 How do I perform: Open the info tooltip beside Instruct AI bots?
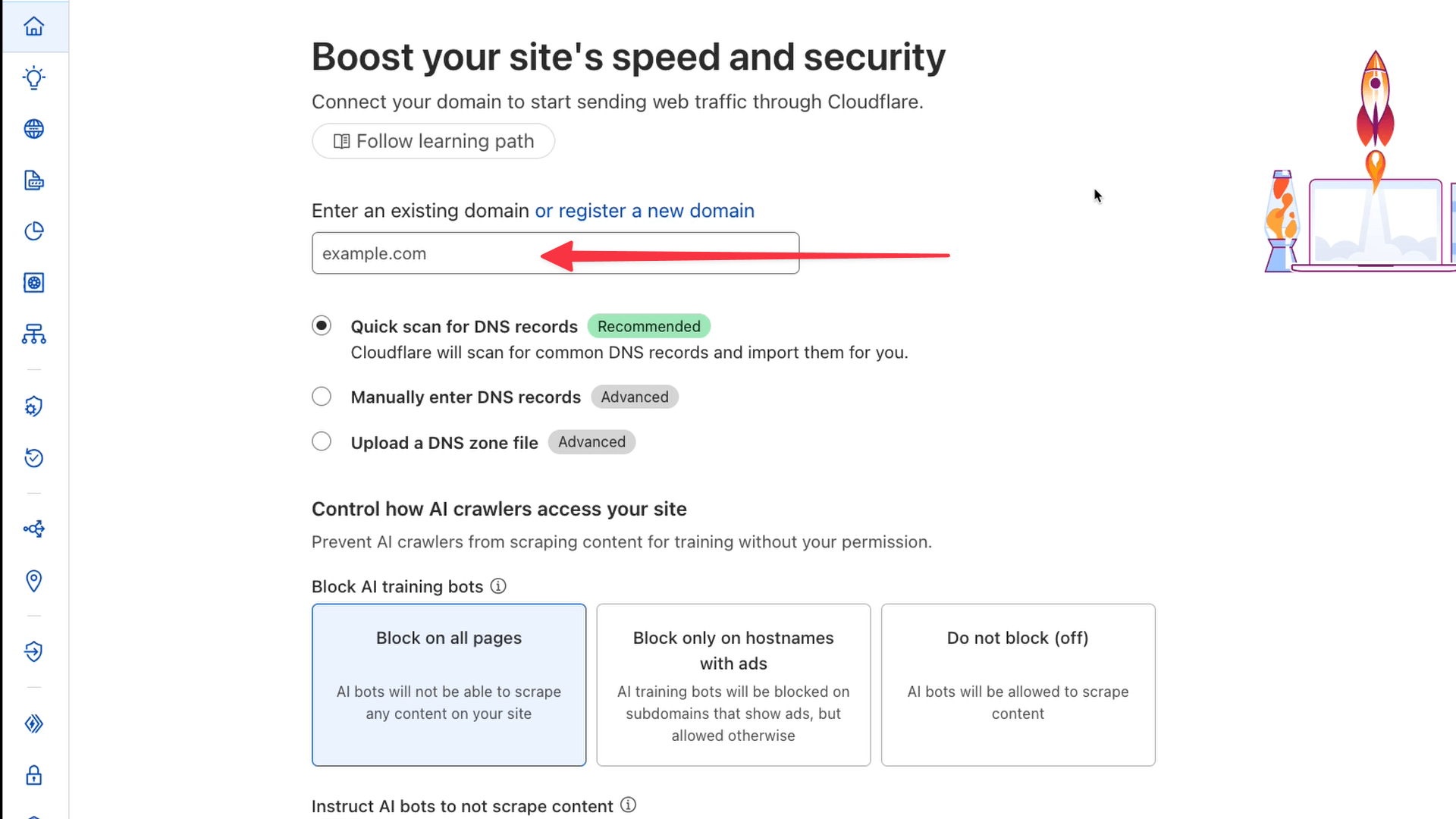pyautogui.click(x=629, y=805)
